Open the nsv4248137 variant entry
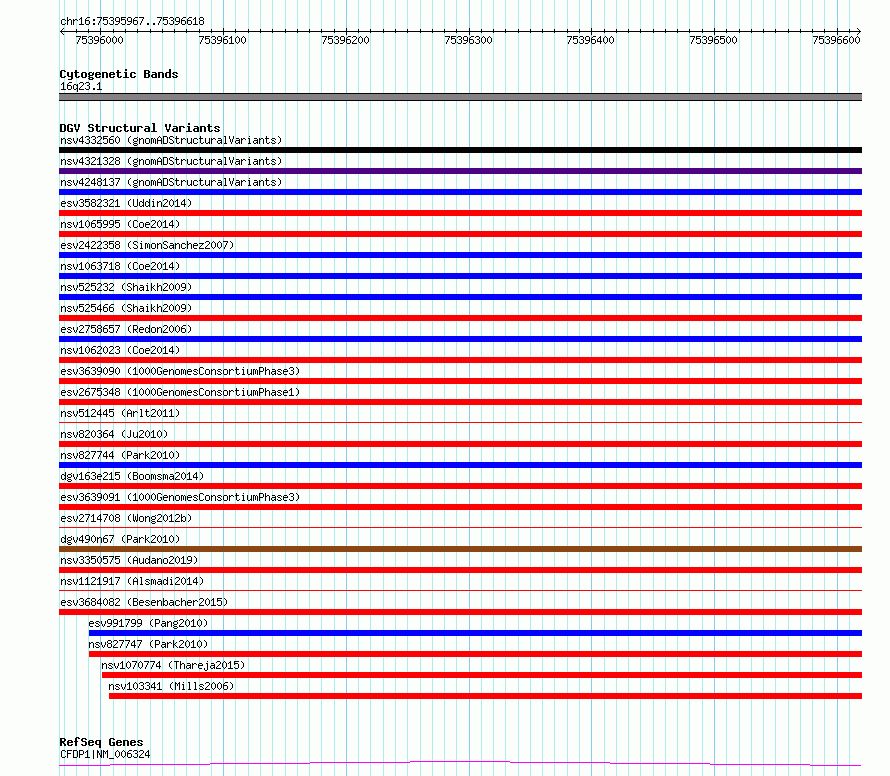 (x=171, y=182)
